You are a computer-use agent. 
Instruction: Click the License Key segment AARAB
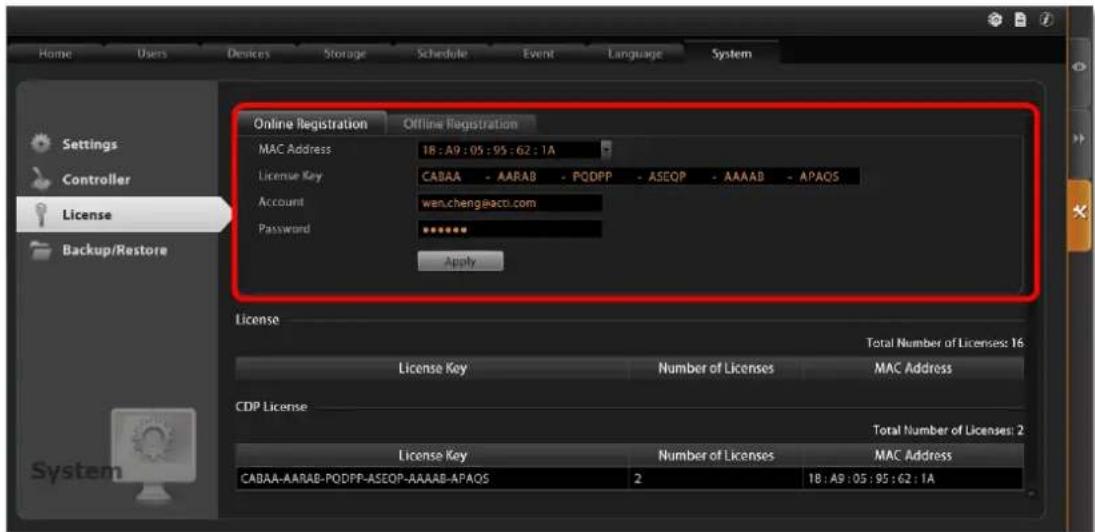coord(517,177)
